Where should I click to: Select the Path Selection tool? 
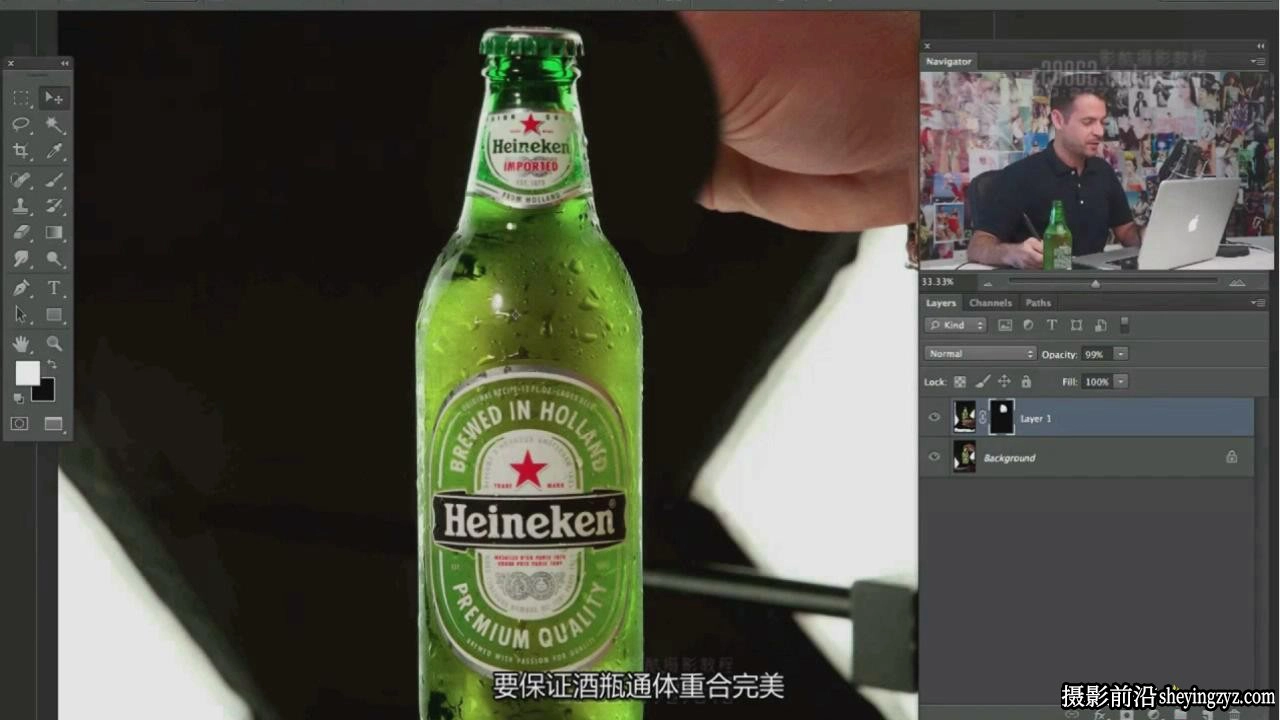21,314
